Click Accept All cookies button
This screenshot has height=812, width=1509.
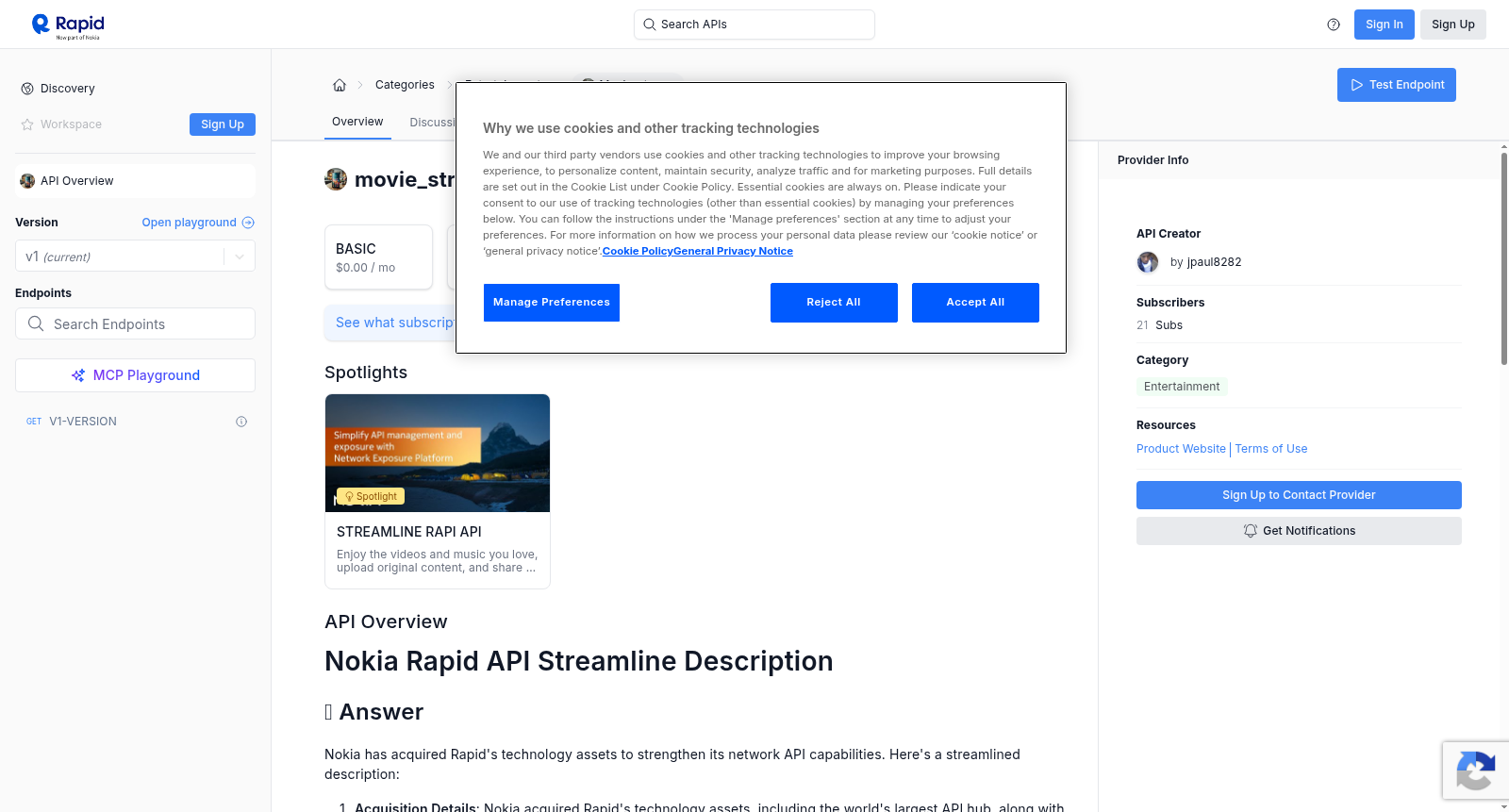[x=975, y=303]
